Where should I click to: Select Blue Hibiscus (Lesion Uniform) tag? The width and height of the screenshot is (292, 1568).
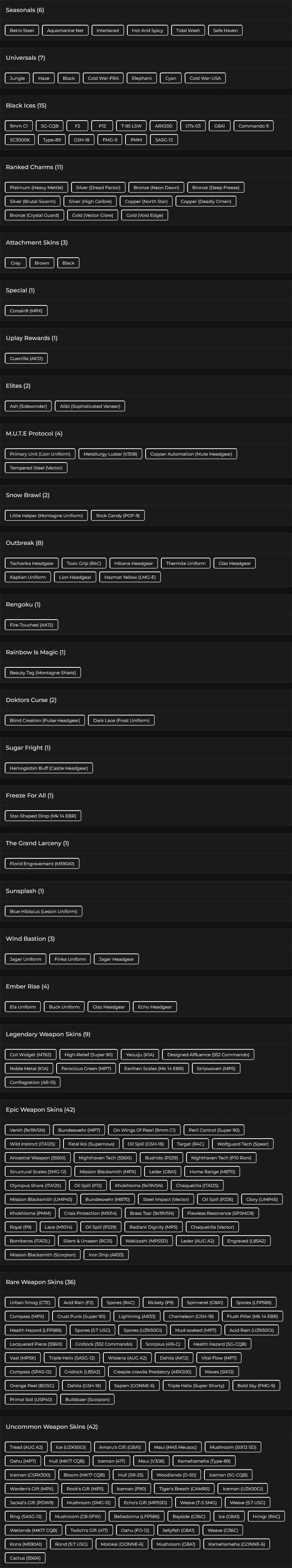[43, 911]
